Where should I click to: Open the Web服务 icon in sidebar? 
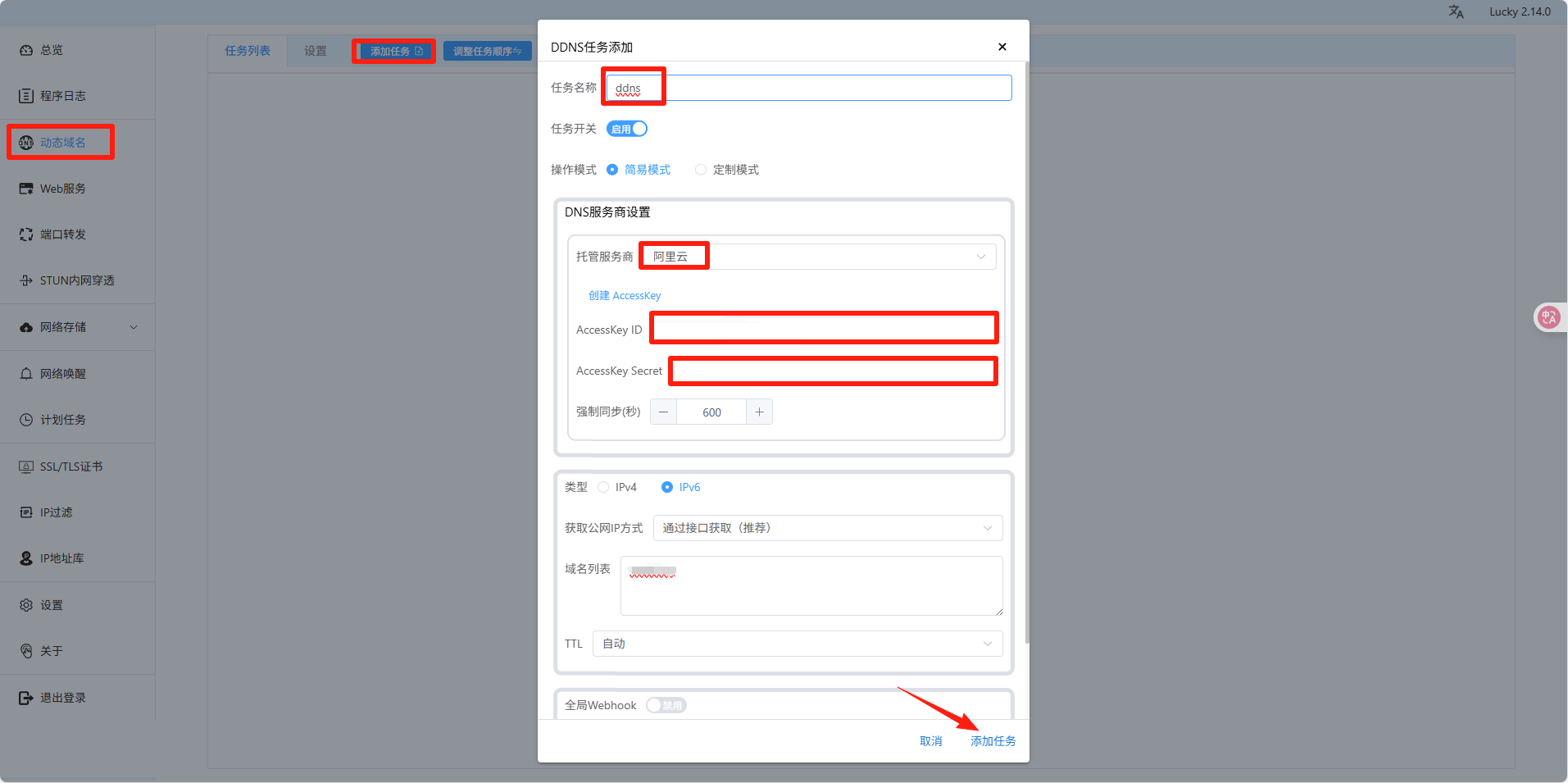26,189
